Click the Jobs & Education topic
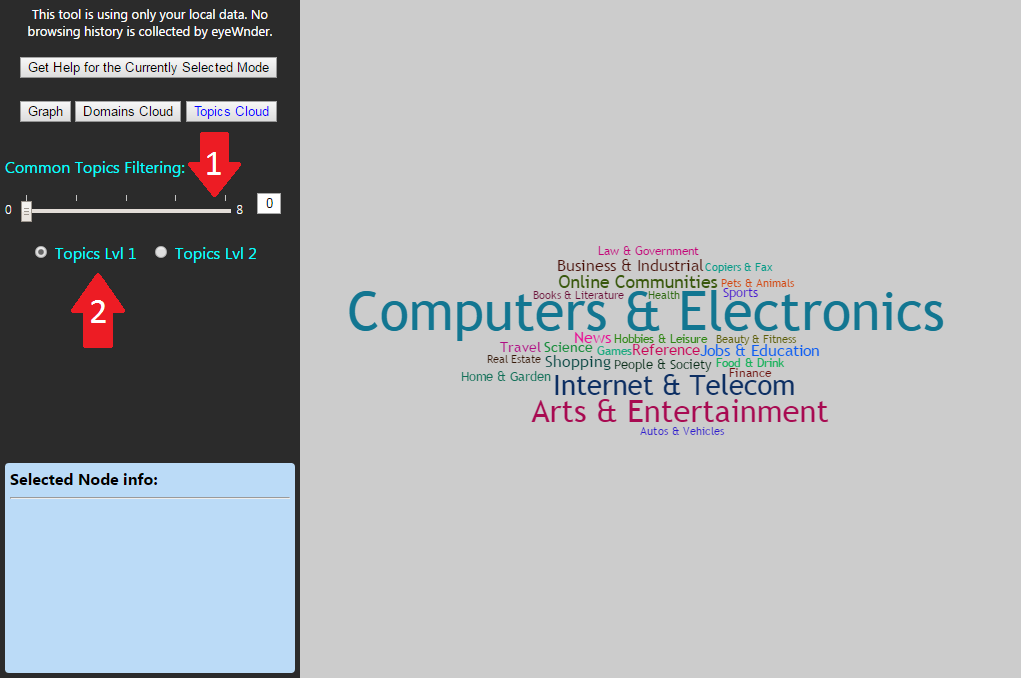The image size is (1021, 678). (760, 351)
